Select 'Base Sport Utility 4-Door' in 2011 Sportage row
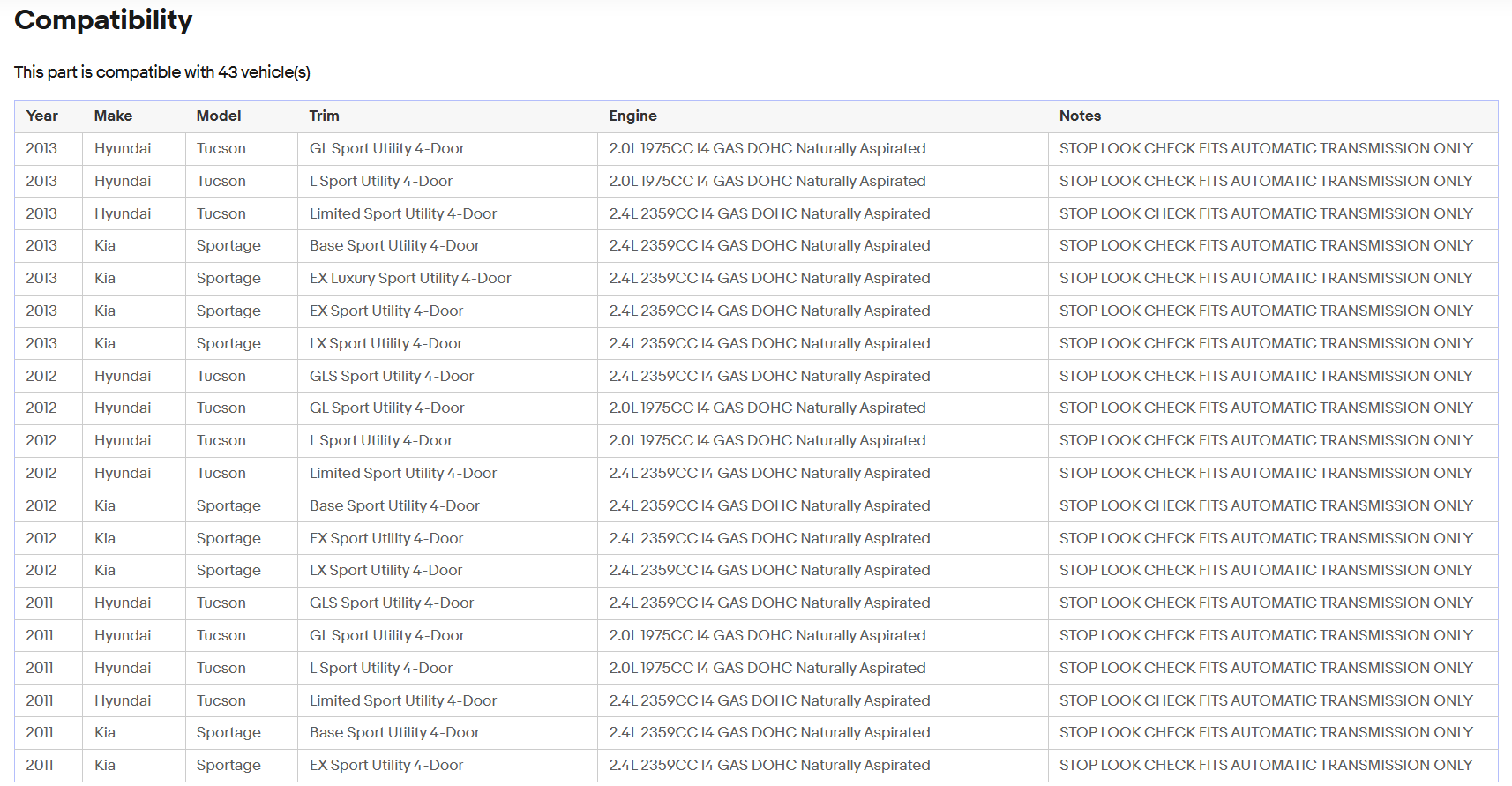 click(x=394, y=732)
